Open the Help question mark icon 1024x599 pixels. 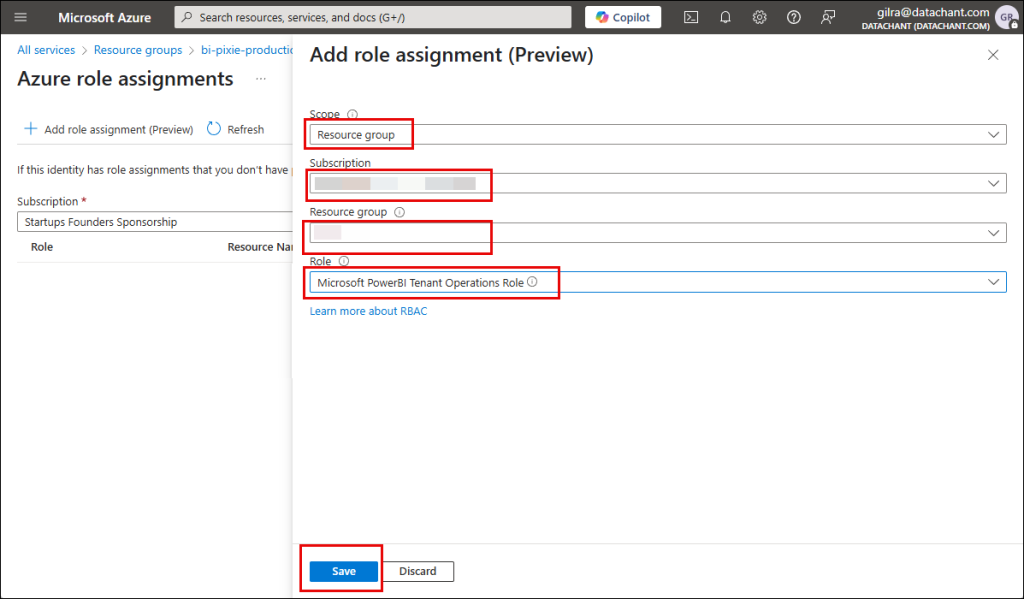(x=793, y=17)
